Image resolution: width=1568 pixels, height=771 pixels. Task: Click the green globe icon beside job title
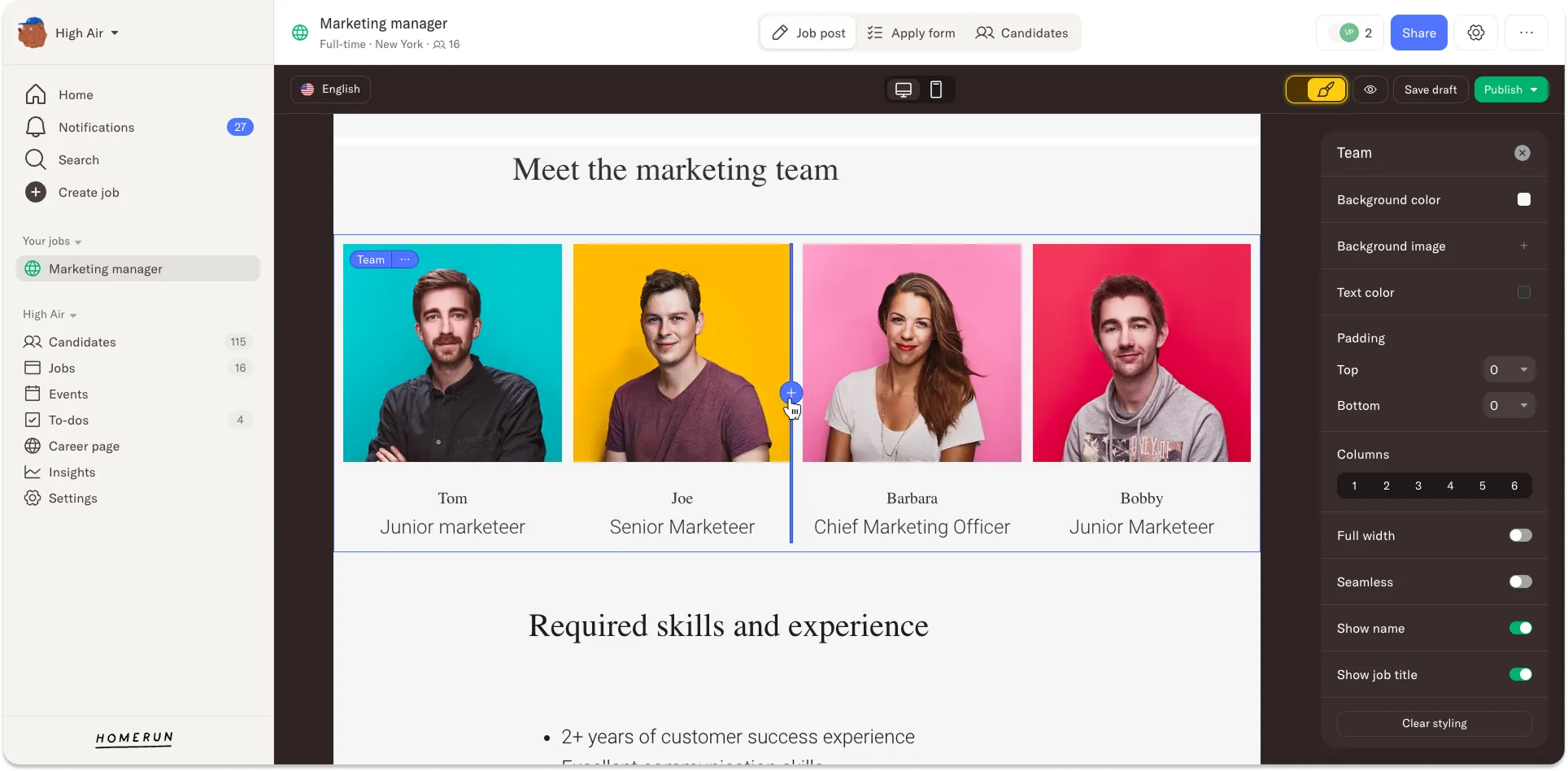point(300,33)
